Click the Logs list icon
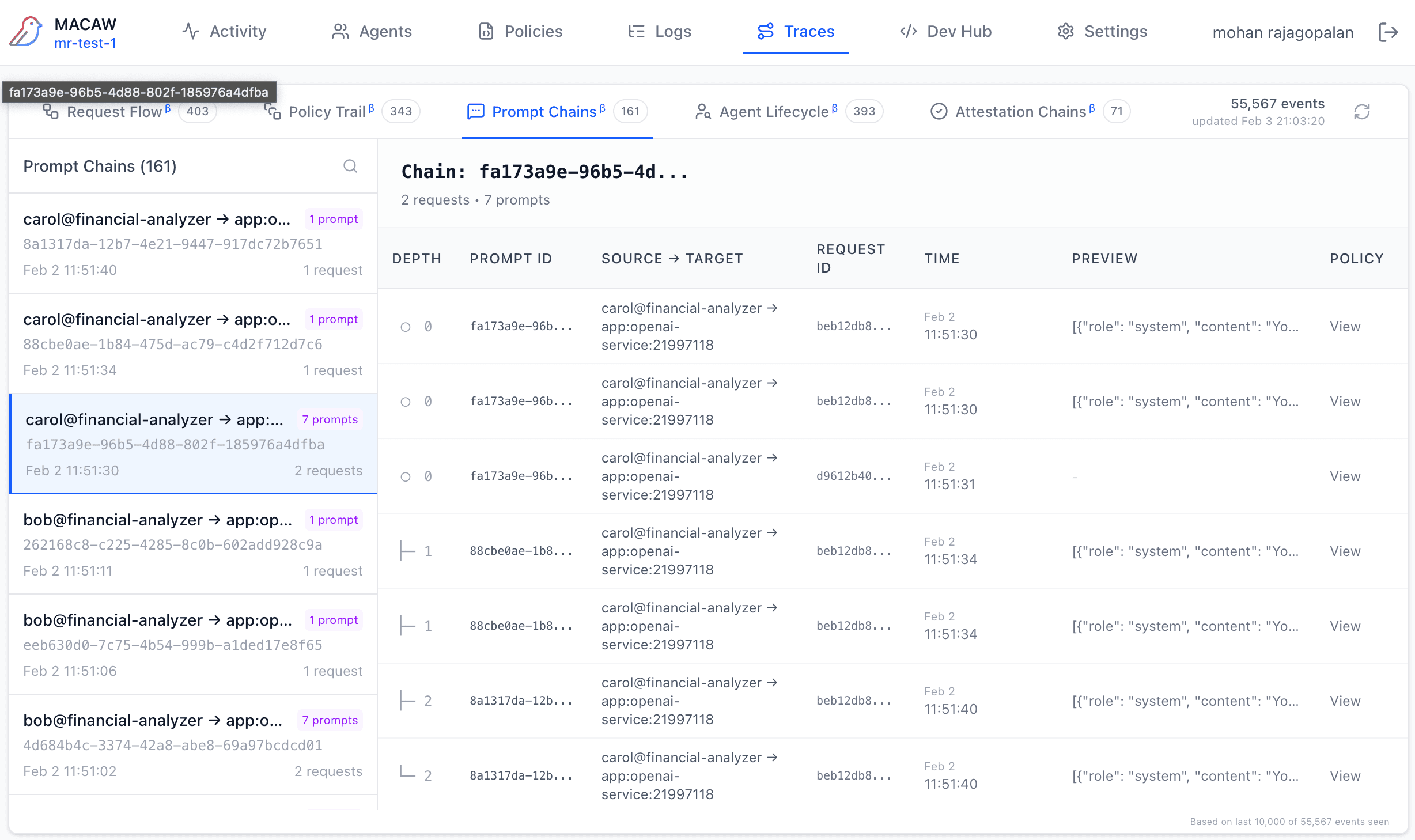The height and width of the screenshot is (840, 1415). [x=636, y=32]
